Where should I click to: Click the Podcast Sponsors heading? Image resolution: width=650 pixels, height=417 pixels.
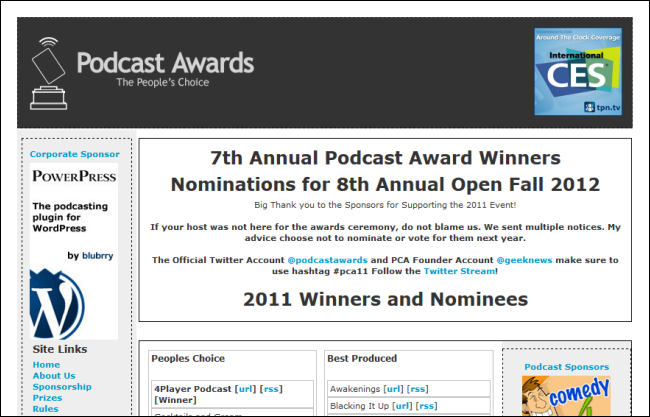pos(567,367)
